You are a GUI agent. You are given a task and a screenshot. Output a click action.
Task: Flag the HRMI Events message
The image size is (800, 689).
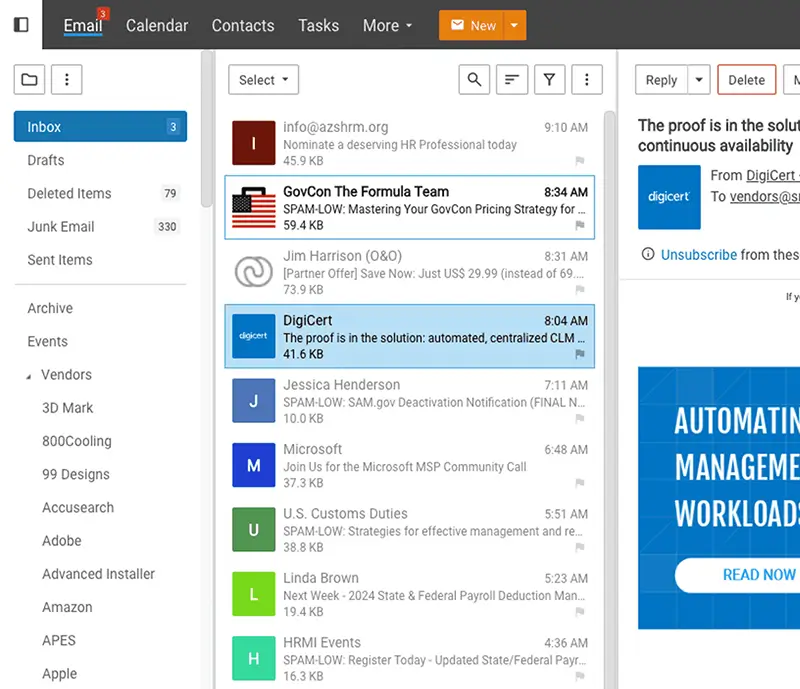(580, 676)
